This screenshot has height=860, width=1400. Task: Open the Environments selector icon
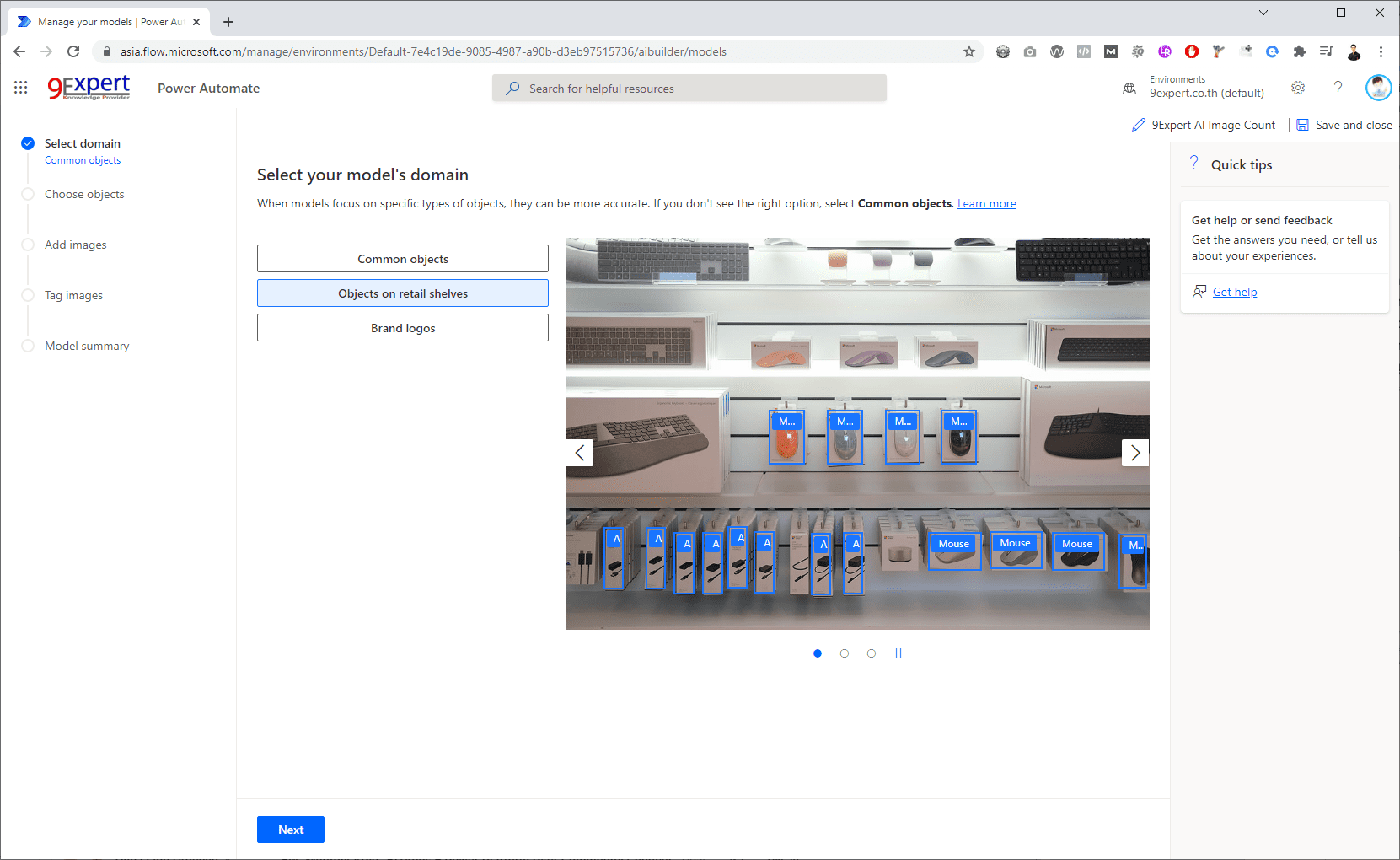coord(1129,88)
